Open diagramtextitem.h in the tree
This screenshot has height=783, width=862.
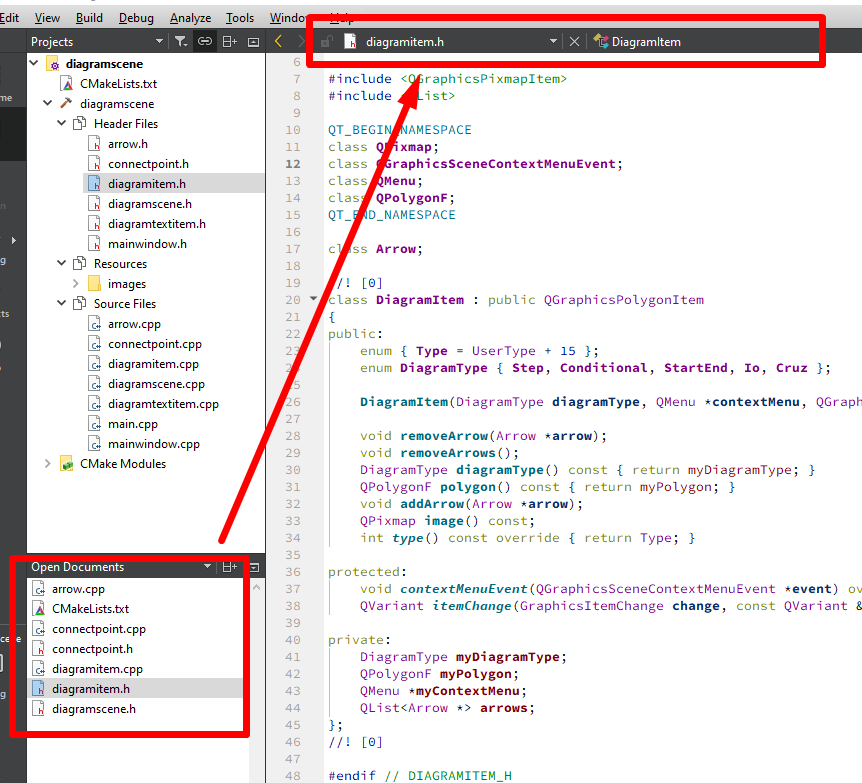click(x=157, y=224)
